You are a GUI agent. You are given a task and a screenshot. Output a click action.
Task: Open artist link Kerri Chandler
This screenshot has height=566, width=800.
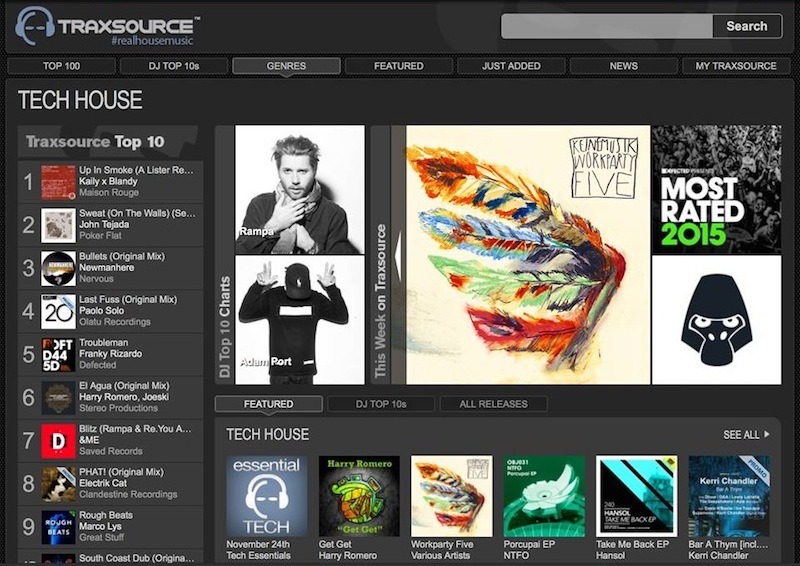click(x=718, y=555)
